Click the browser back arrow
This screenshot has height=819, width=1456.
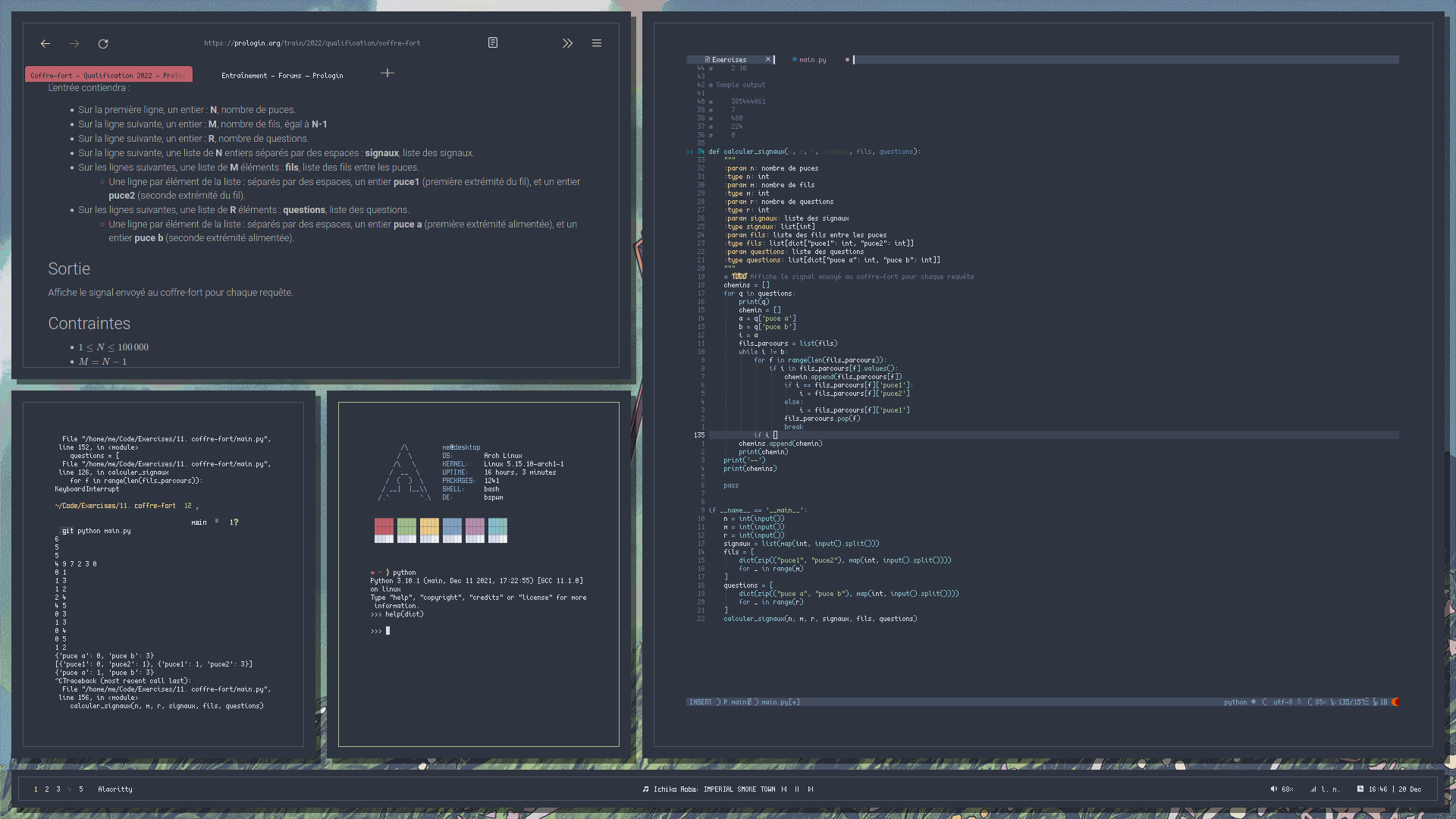point(45,44)
